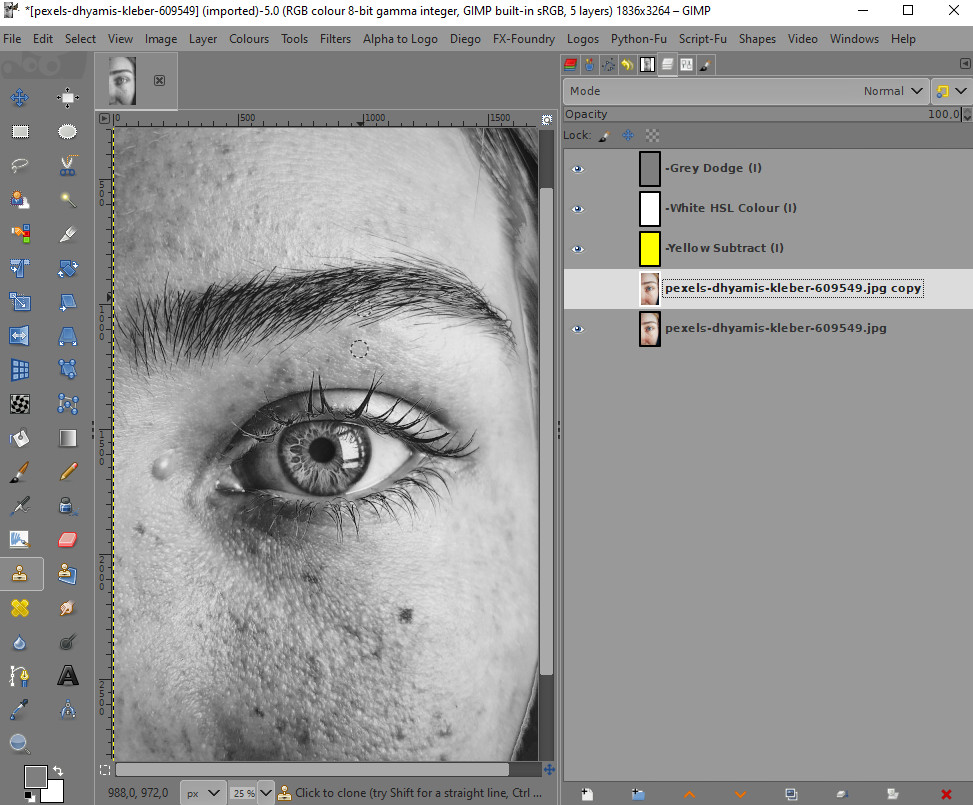Open the zoom percentage dropdown

coord(267,793)
